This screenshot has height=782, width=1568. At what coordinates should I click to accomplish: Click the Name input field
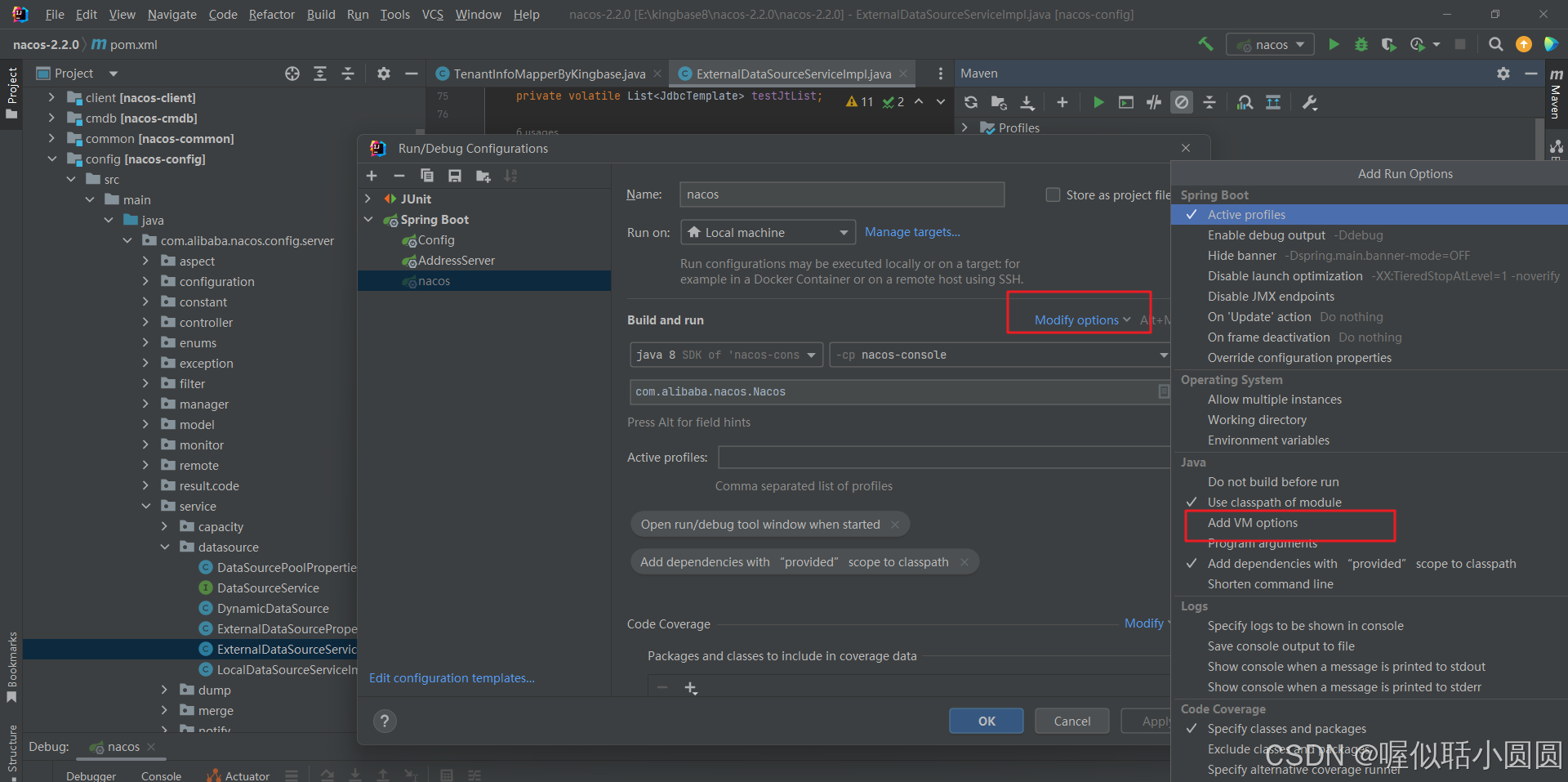[841, 194]
